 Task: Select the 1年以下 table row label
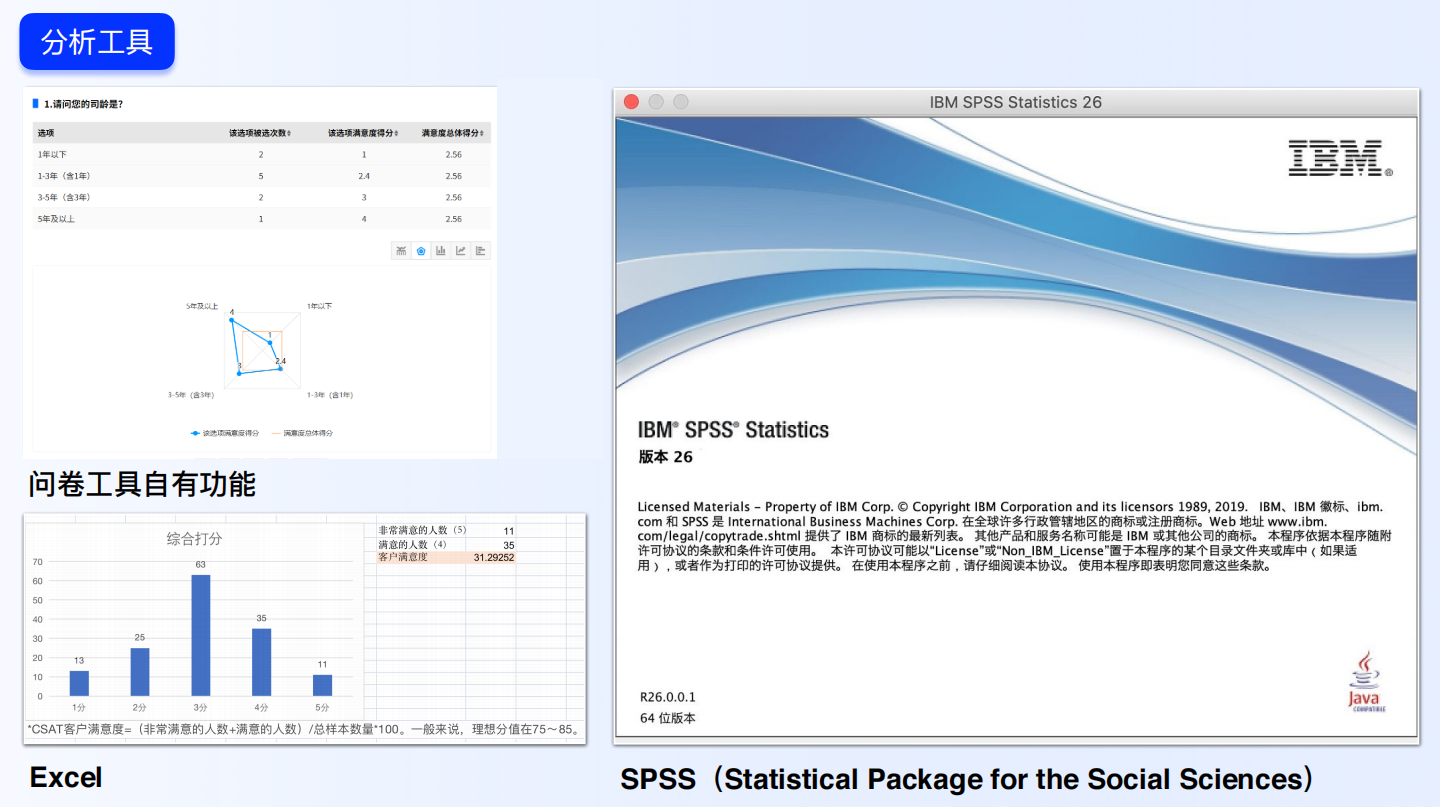coord(52,154)
